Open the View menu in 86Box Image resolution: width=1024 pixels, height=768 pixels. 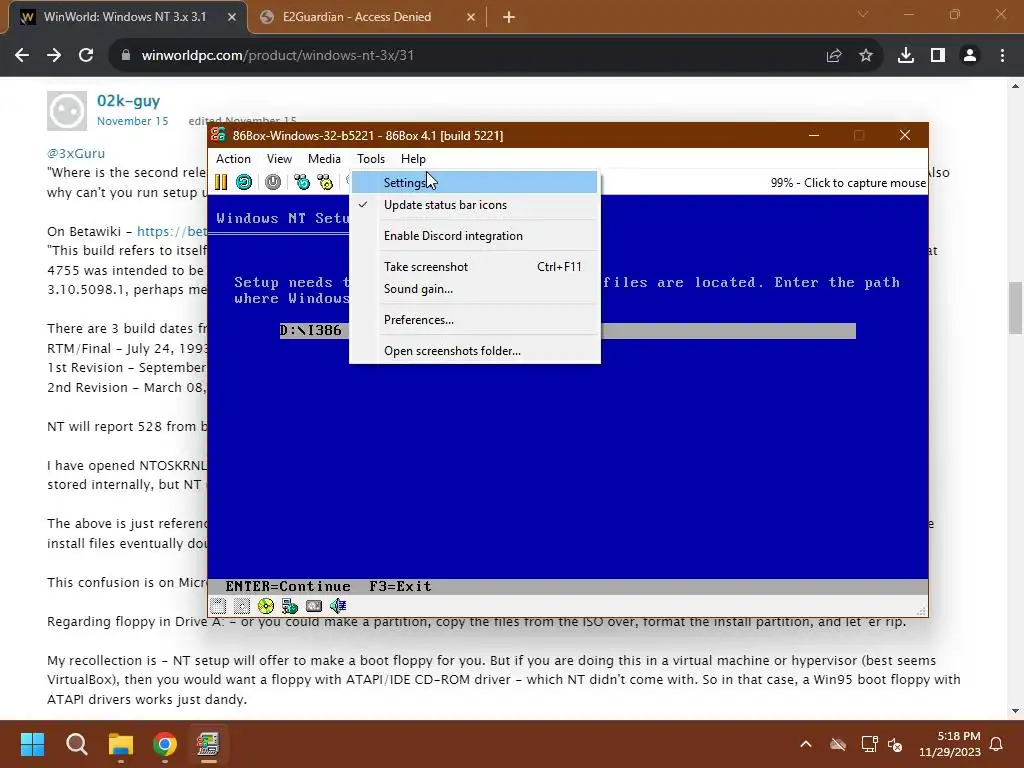pos(279,159)
